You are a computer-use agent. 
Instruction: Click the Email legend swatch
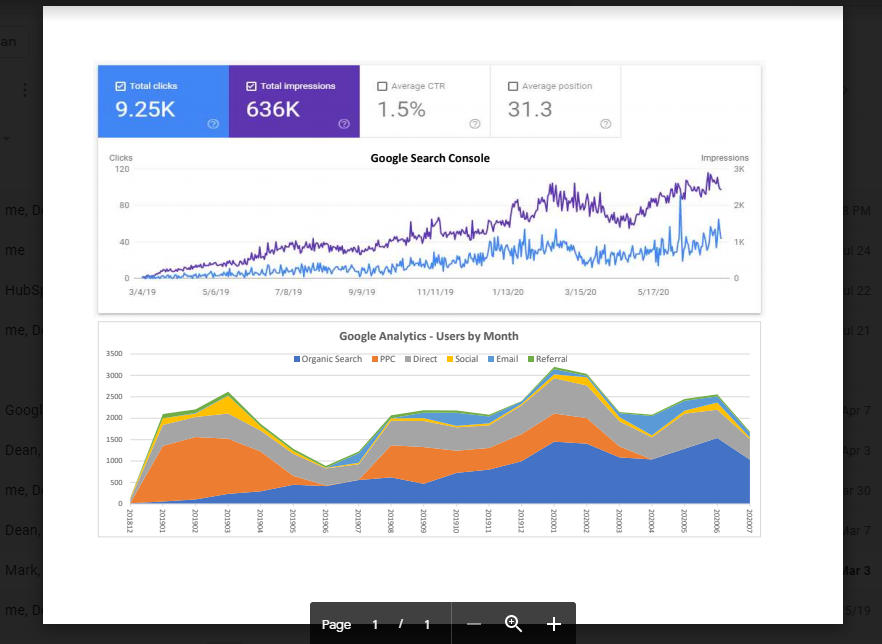(x=491, y=359)
